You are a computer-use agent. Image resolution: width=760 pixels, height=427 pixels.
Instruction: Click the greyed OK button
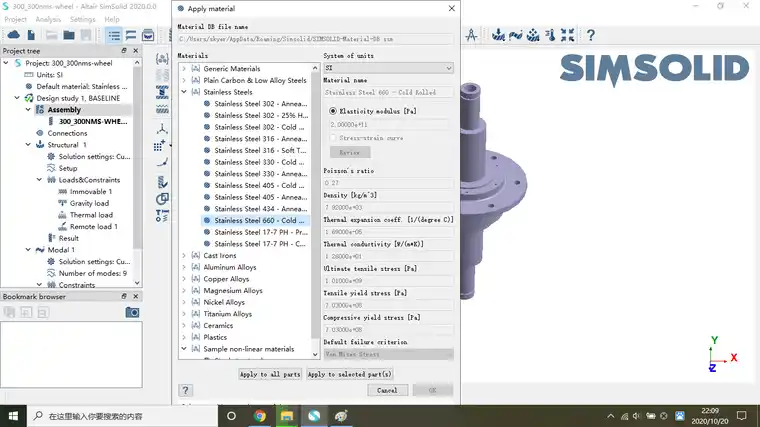tap(433, 390)
